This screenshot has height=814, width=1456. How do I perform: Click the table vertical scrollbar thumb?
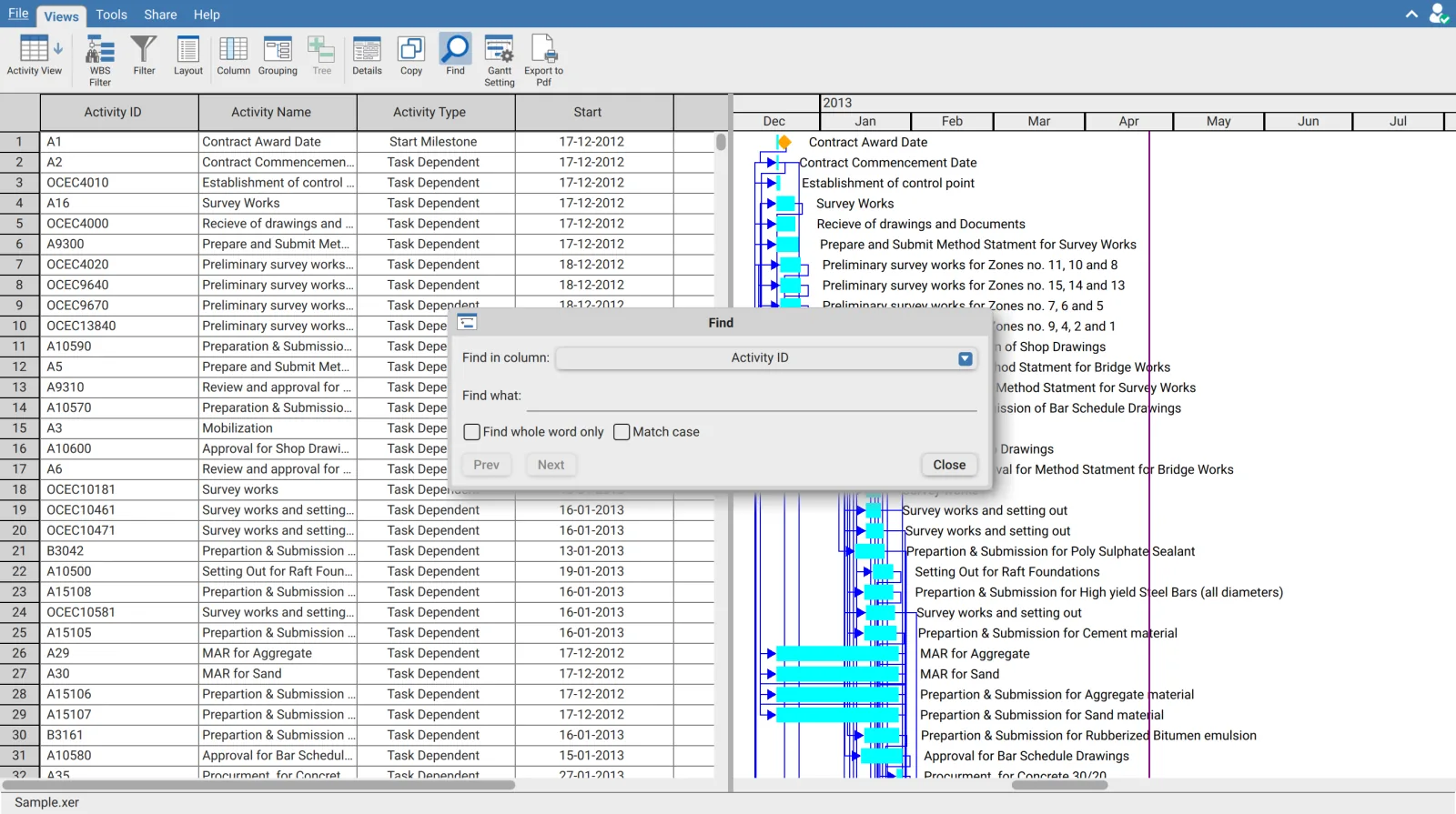(721, 142)
